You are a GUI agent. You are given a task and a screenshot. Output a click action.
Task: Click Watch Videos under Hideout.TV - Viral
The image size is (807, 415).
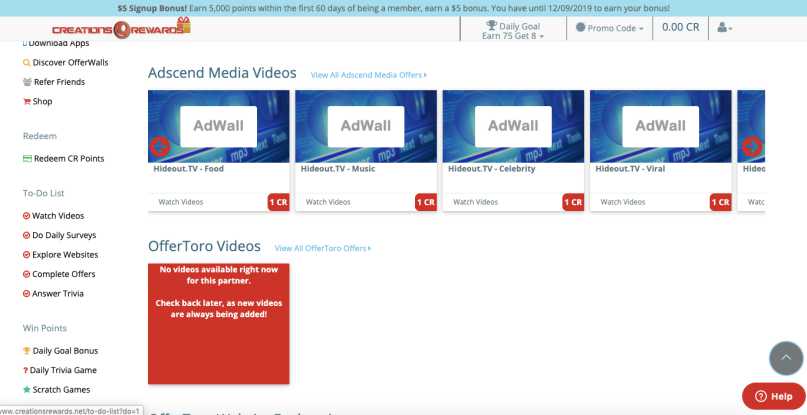[623, 202]
